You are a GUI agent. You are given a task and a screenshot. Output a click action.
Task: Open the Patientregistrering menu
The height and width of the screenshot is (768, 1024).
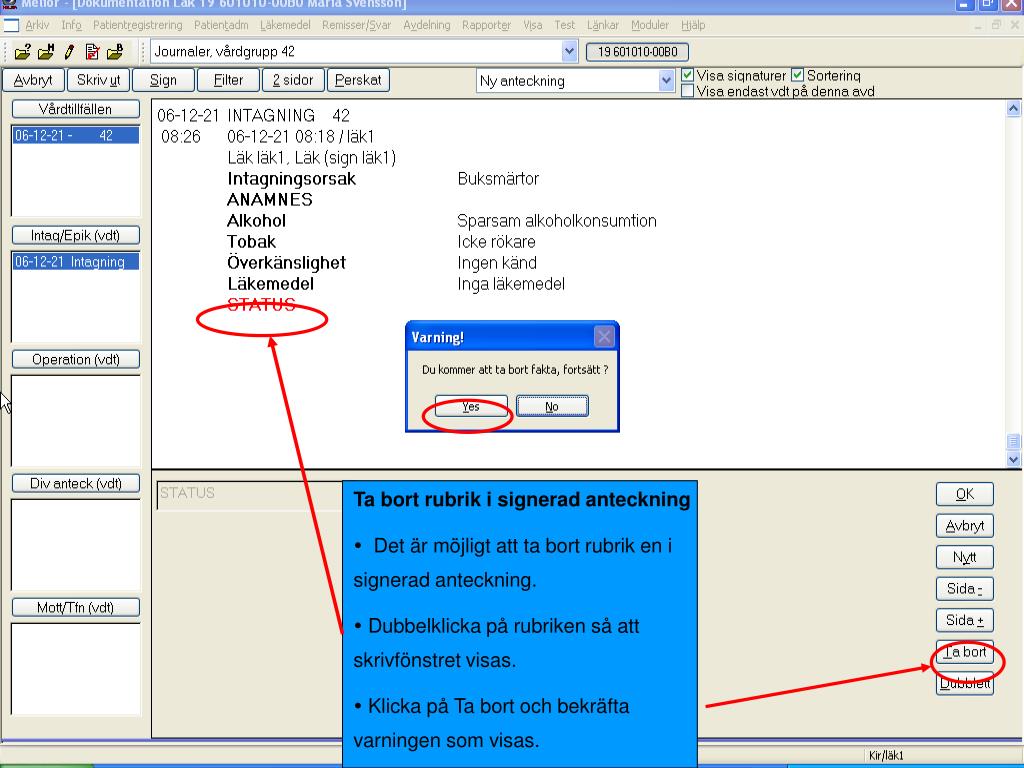point(138,25)
